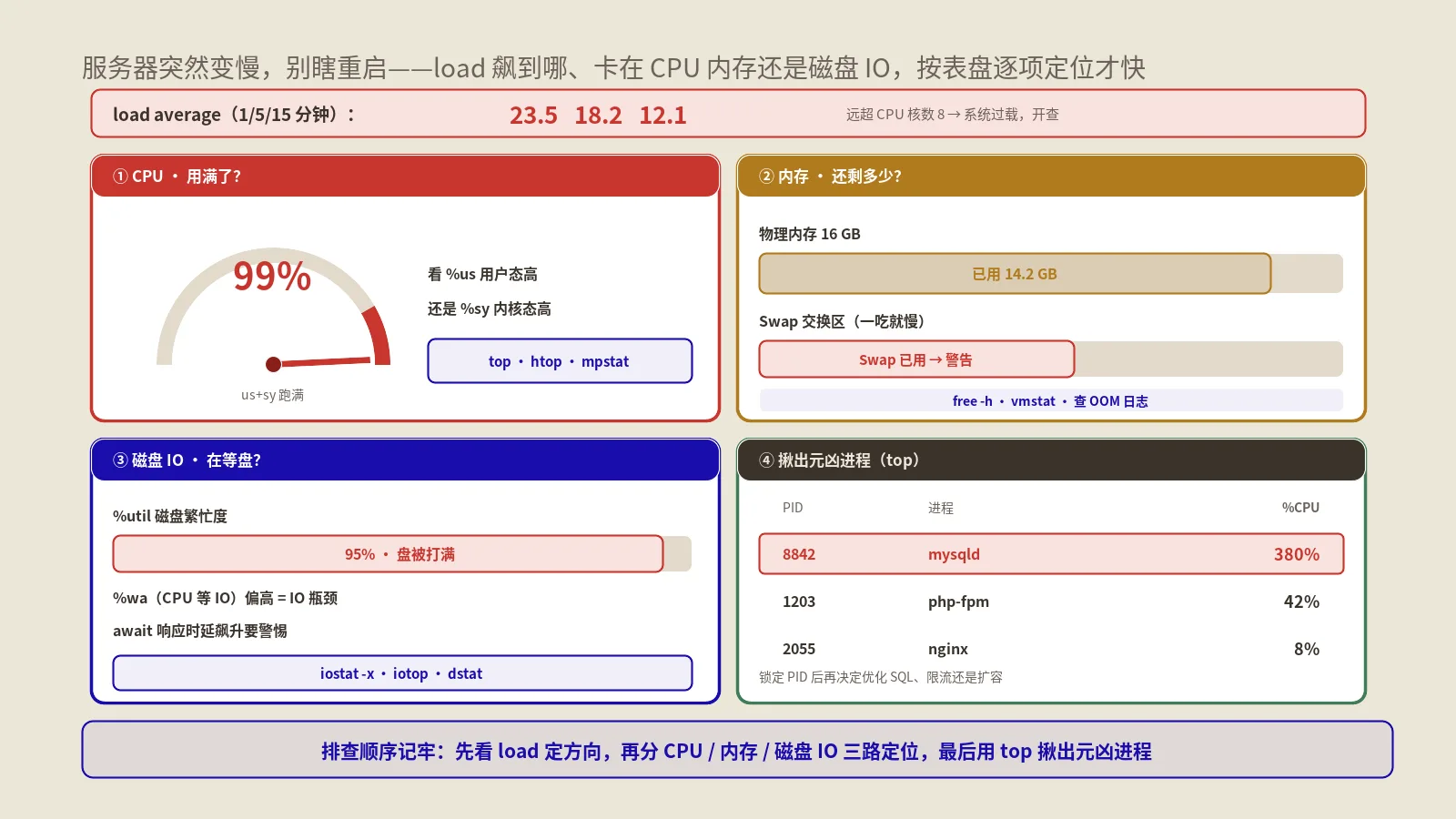Click the load average value 23.5

(533, 116)
